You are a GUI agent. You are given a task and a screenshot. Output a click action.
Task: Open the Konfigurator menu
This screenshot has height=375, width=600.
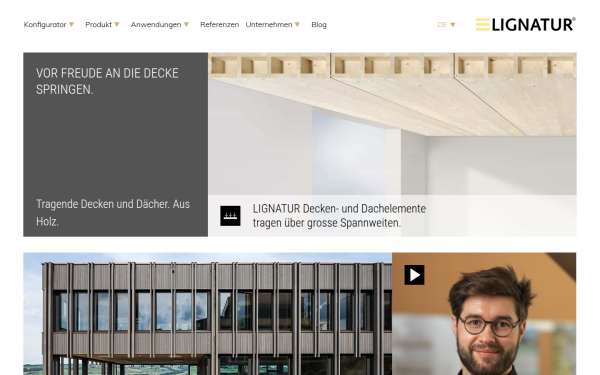click(x=45, y=24)
